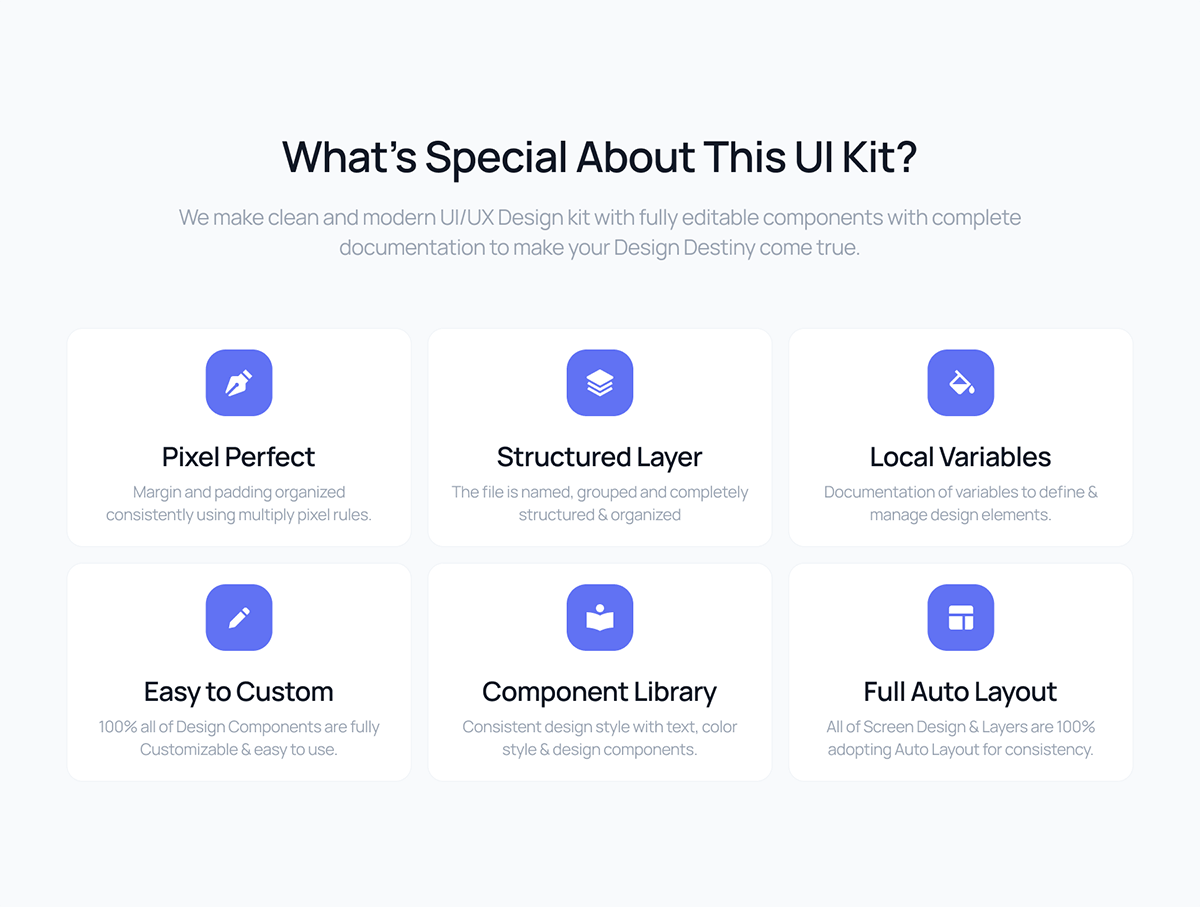
Task: Click the All of Screen Design & Layers text
Action: [961, 738]
